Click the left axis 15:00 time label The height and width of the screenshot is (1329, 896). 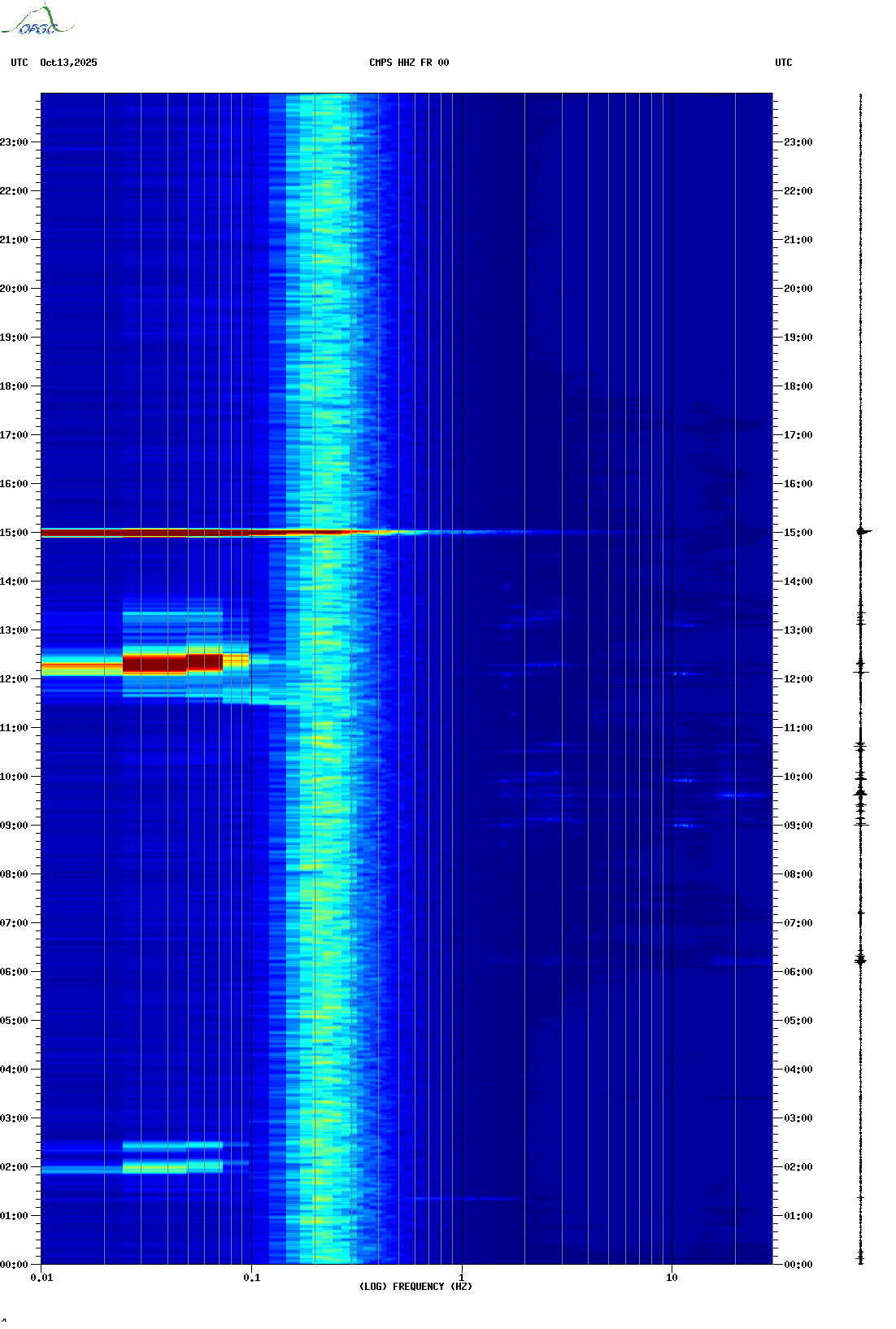14,533
